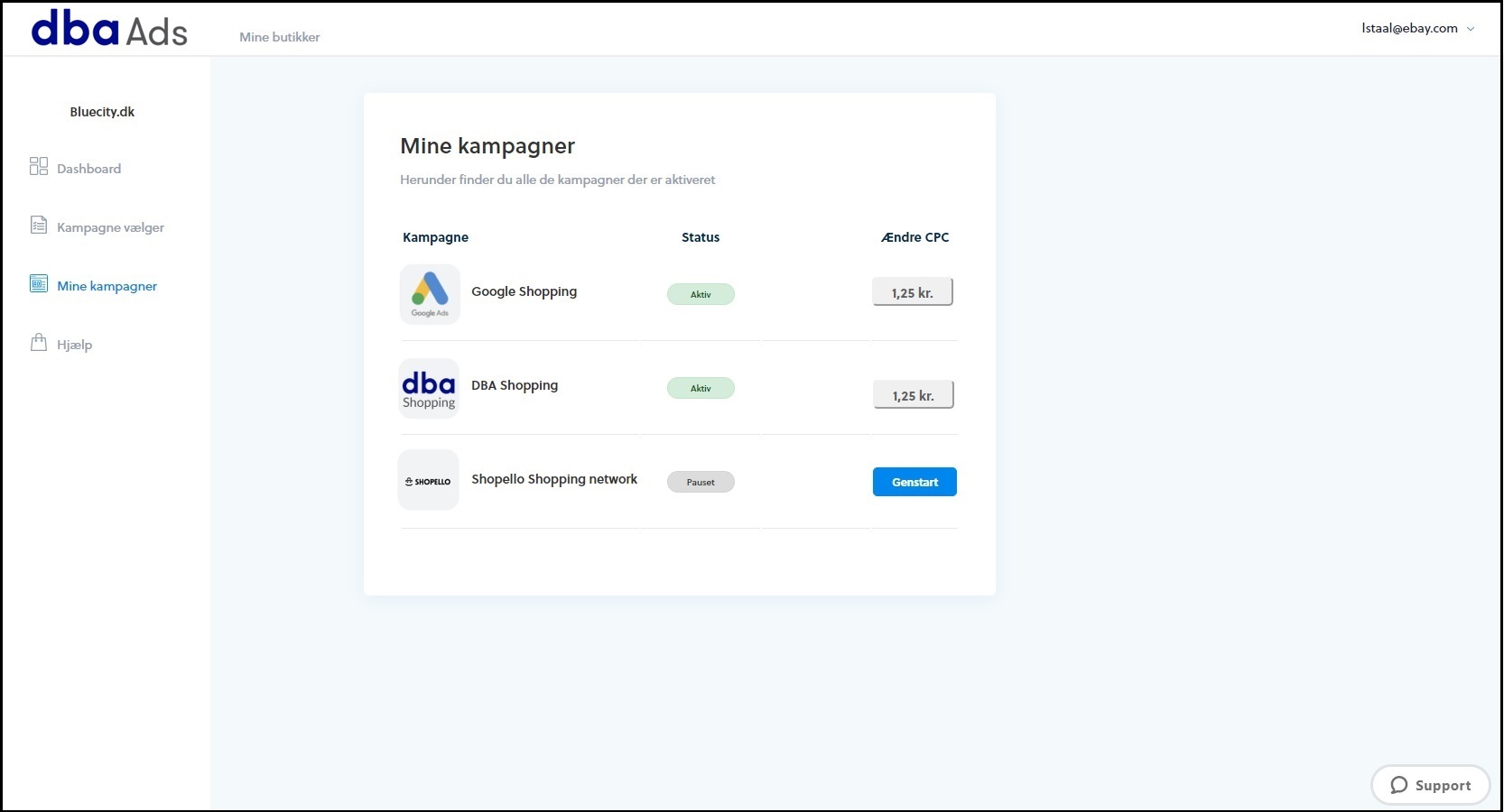Expand the lstaal@ebay.com account dropdown
The width and height of the screenshot is (1504, 812).
1418,28
